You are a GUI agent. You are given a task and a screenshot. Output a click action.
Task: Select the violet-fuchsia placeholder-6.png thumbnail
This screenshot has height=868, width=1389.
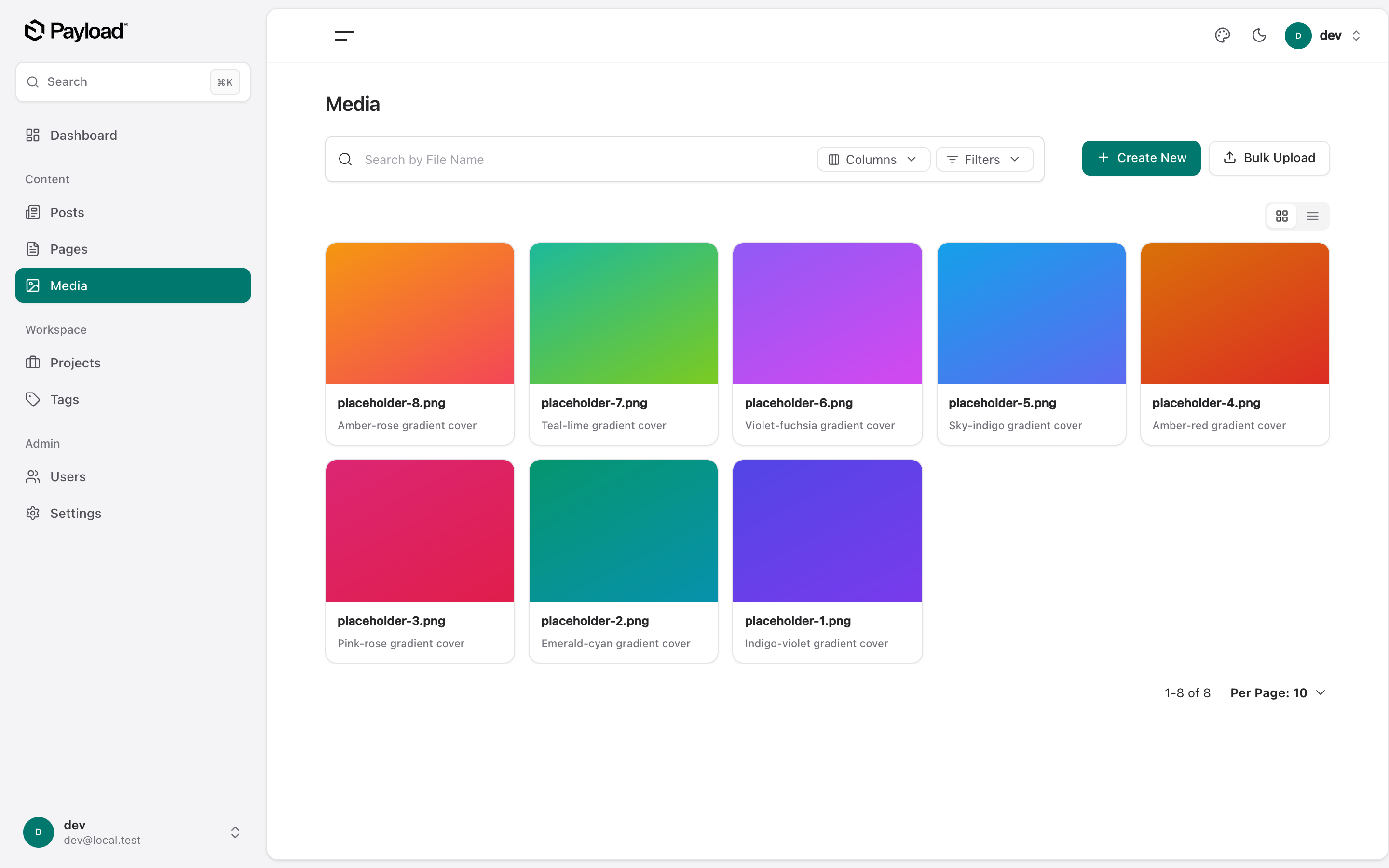click(827, 313)
